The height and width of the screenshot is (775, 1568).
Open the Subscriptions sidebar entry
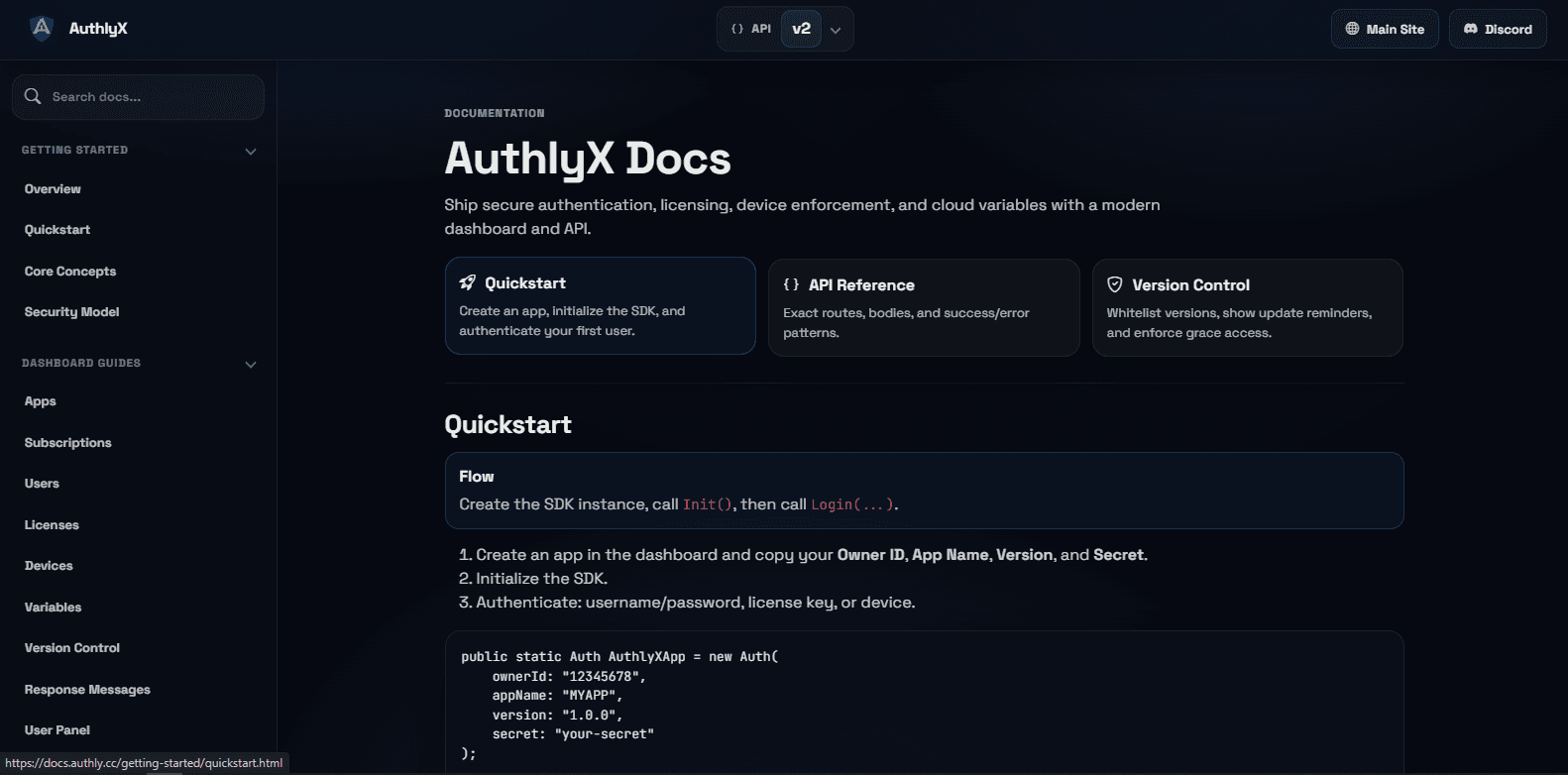pos(67,443)
